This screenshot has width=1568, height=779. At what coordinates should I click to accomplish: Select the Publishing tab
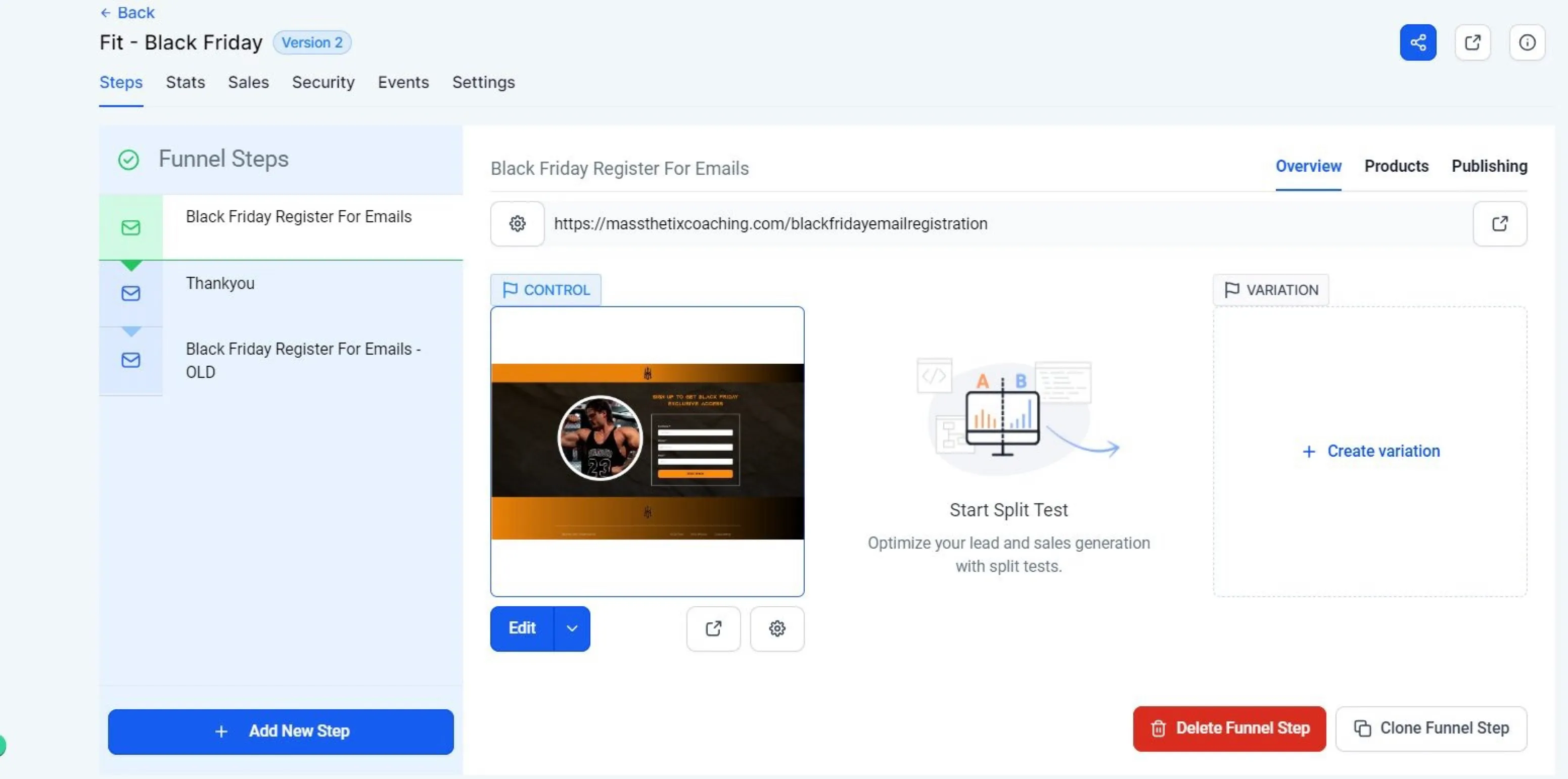coord(1490,166)
